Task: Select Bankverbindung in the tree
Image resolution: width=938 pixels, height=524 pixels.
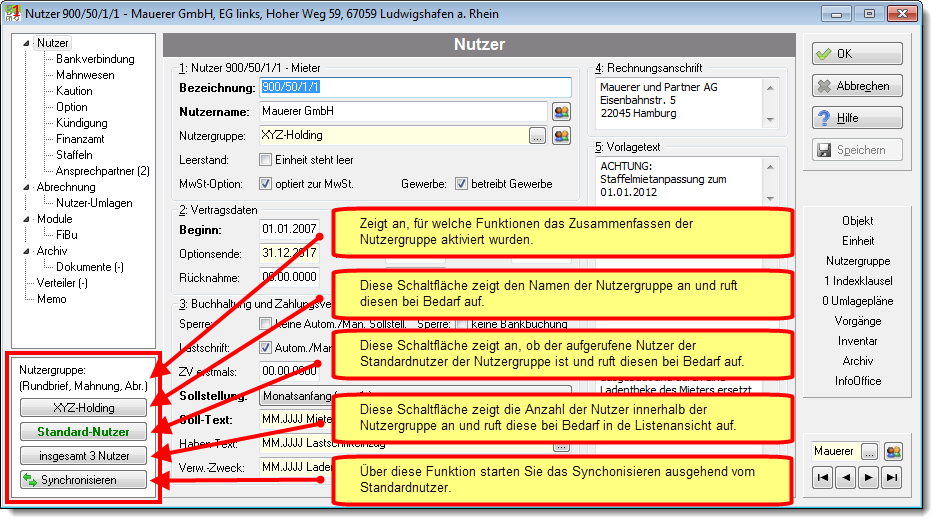Action: click(x=95, y=59)
